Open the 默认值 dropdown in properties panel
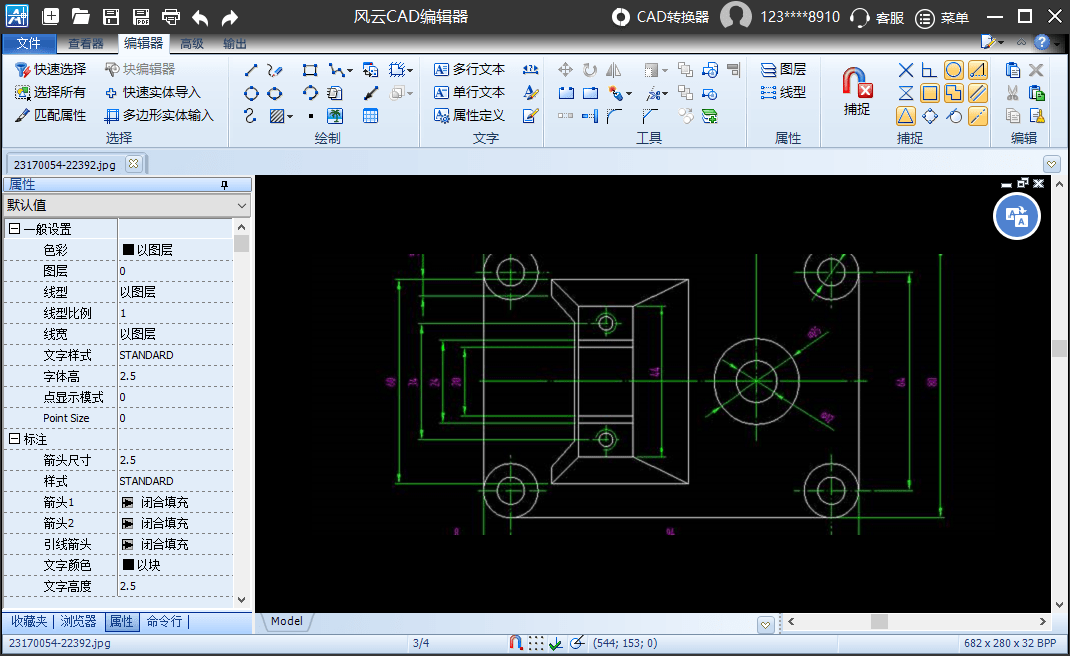This screenshot has height=656, width=1070. [127, 205]
